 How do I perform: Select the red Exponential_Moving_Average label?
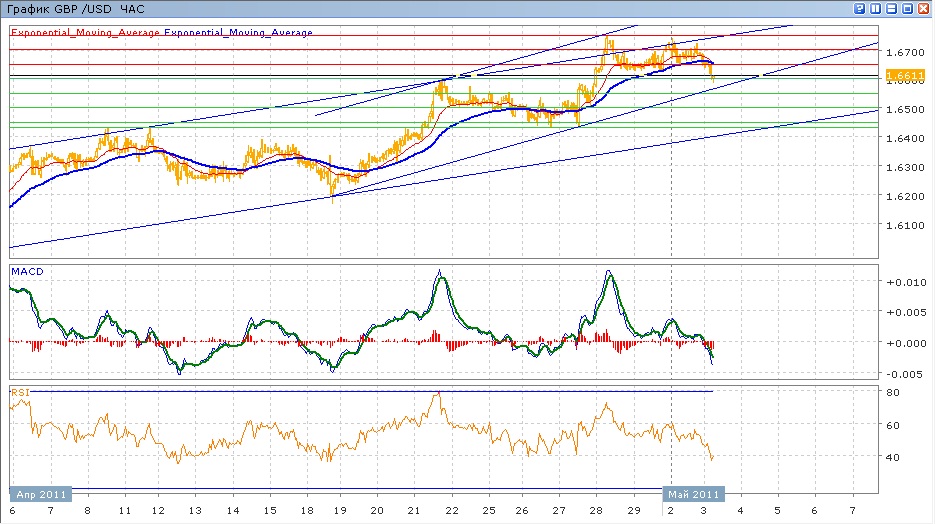click(86, 32)
